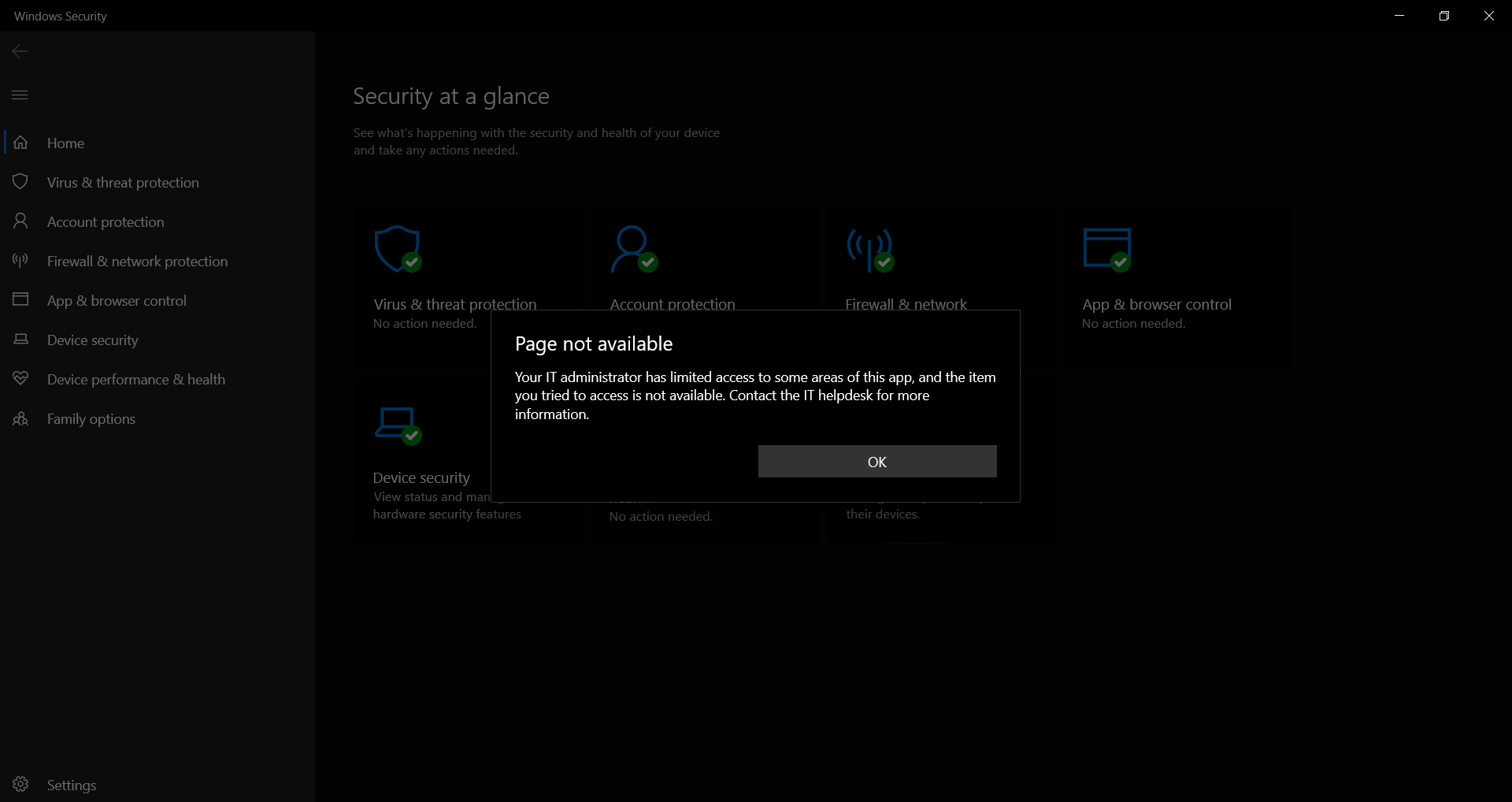
Task: Close the Windows Security window
Action: pos(1489,16)
